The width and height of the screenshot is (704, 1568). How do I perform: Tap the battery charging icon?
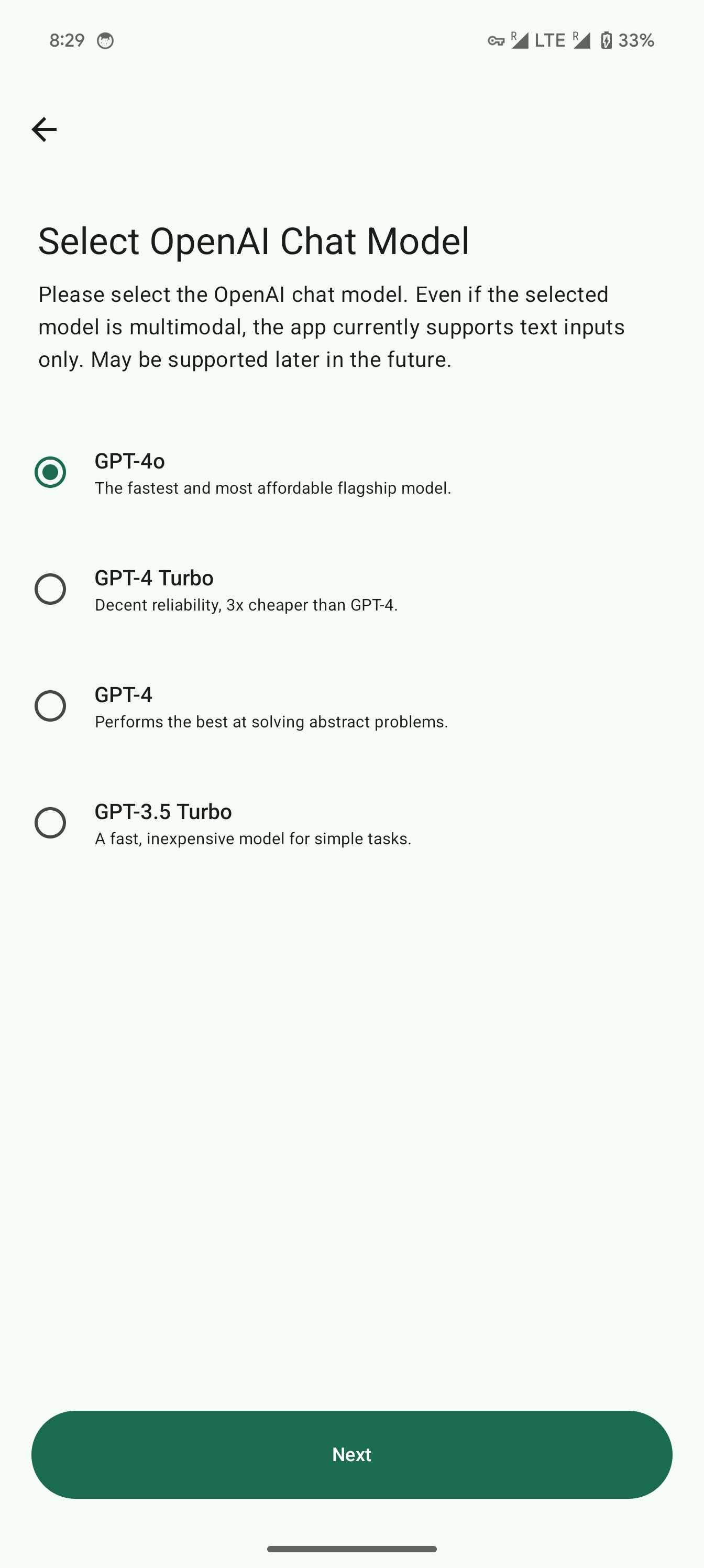606,40
